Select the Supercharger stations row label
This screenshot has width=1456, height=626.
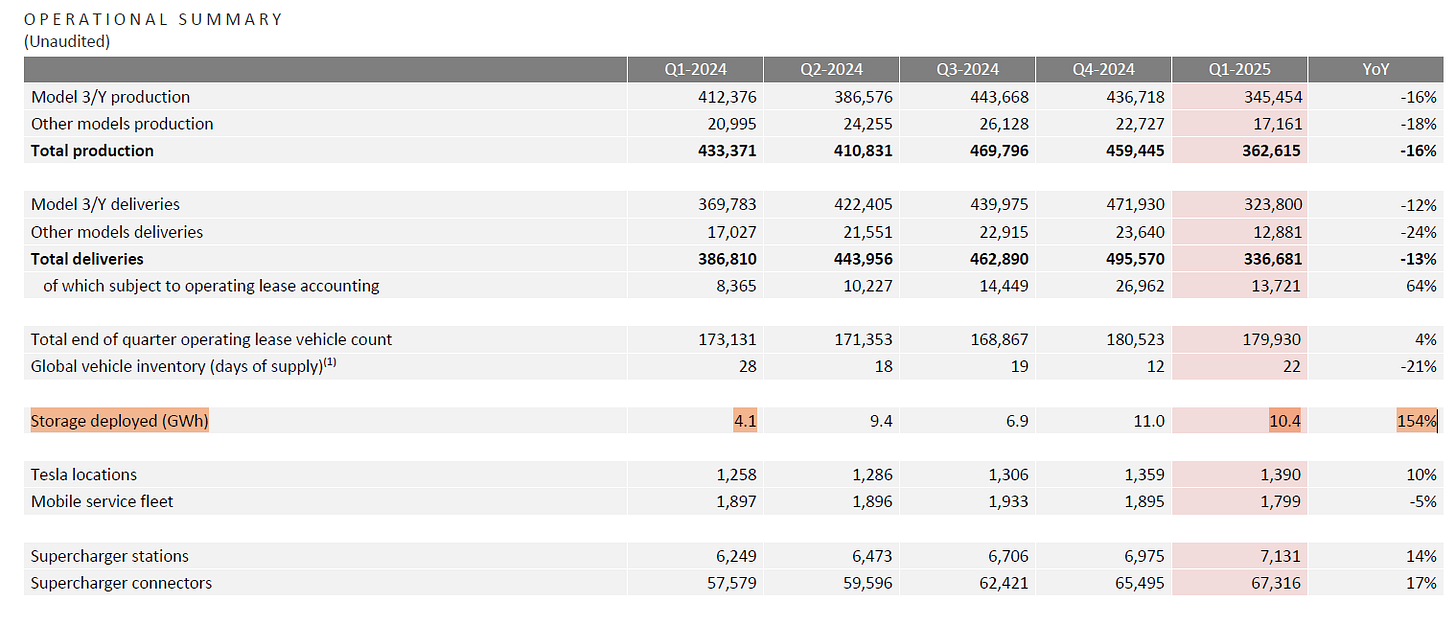110,556
